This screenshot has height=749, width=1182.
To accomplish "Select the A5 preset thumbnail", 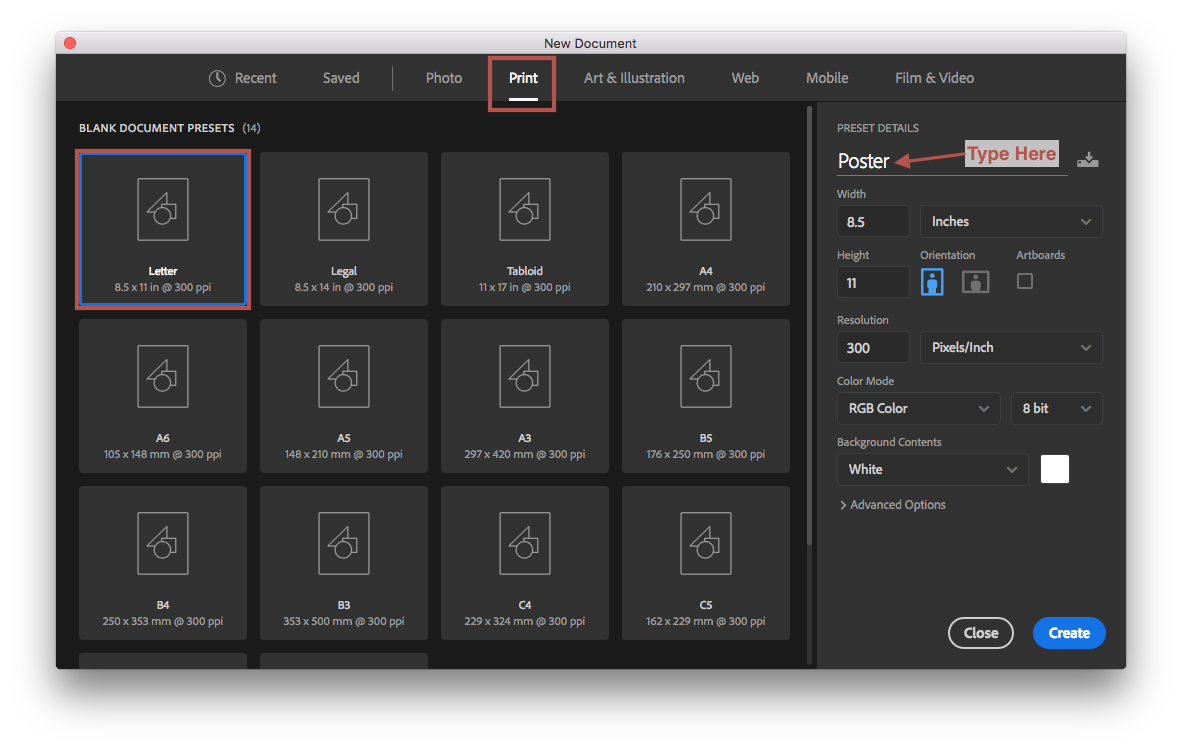I will [x=344, y=396].
